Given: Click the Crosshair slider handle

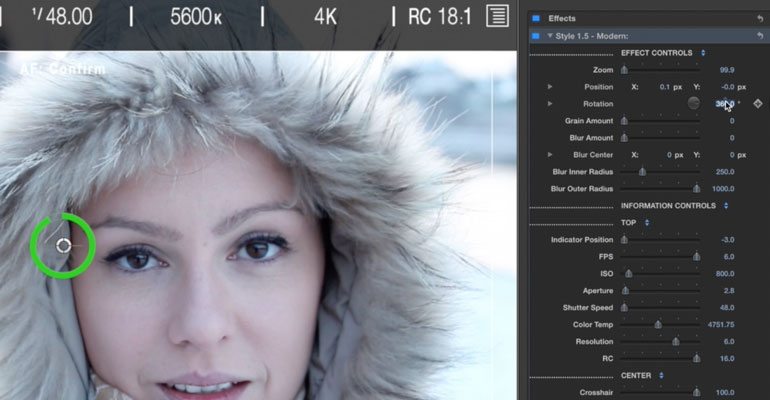Looking at the screenshot, I should [696, 393].
